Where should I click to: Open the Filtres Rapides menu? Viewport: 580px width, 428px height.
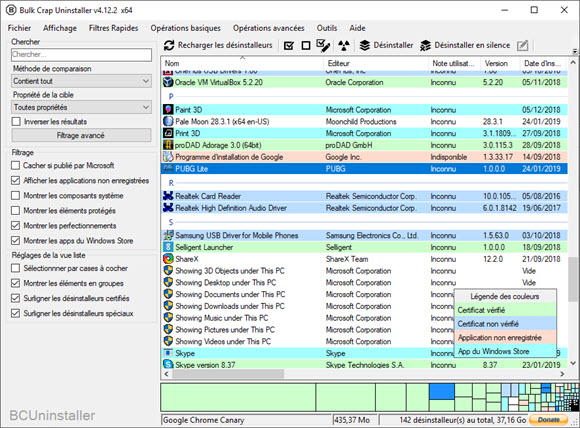[114, 28]
